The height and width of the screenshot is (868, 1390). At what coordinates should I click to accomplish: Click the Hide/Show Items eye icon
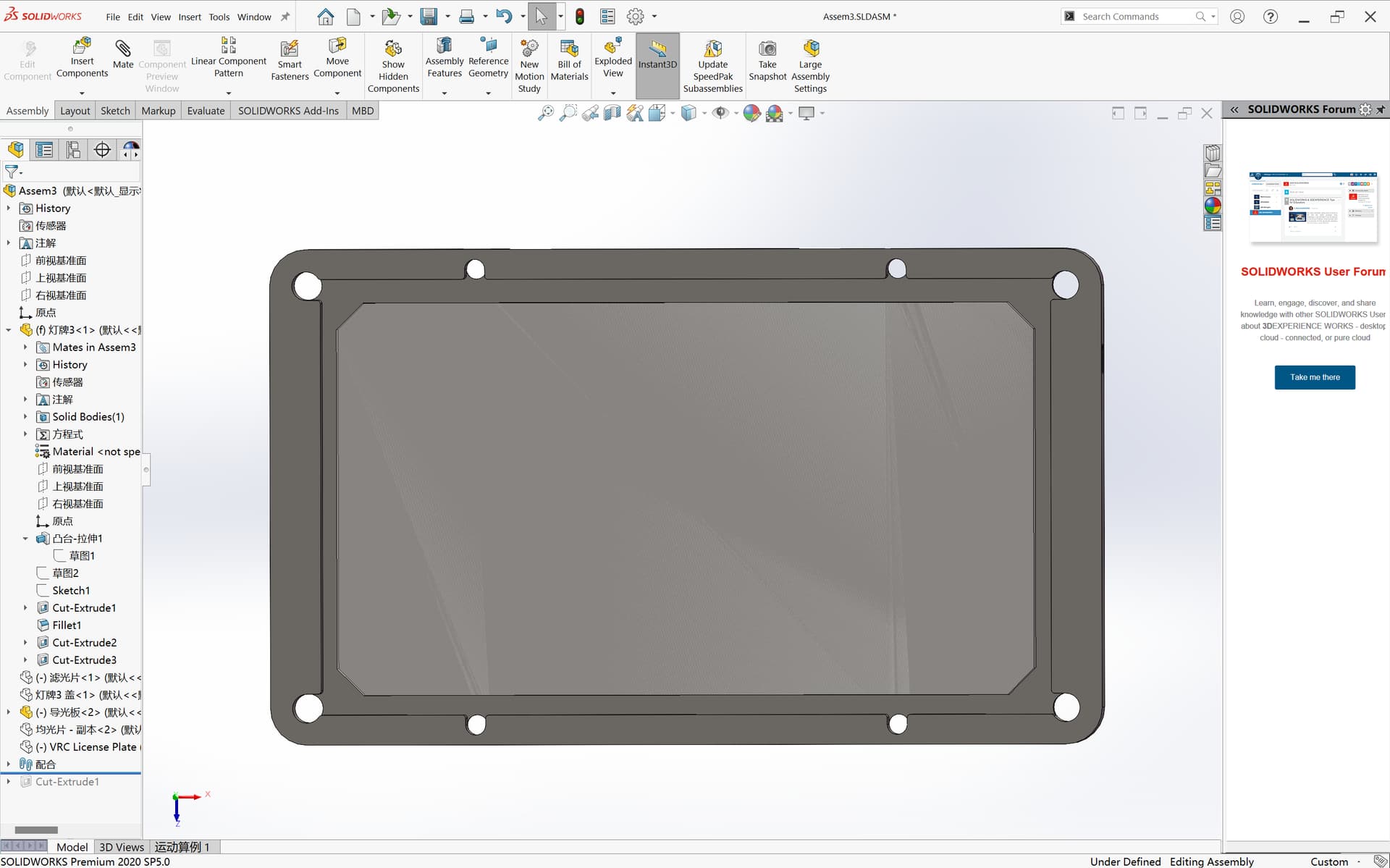[x=720, y=113]
